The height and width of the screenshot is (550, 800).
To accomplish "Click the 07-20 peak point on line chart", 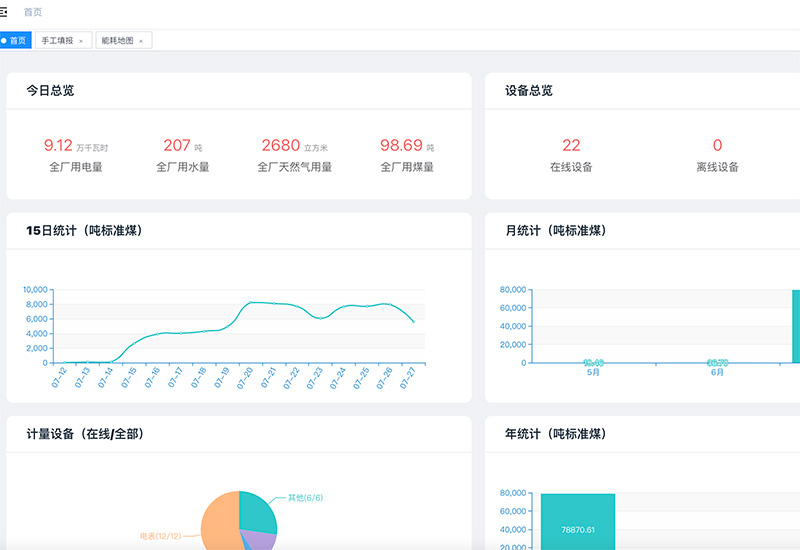I will click(x=251, y=303).
